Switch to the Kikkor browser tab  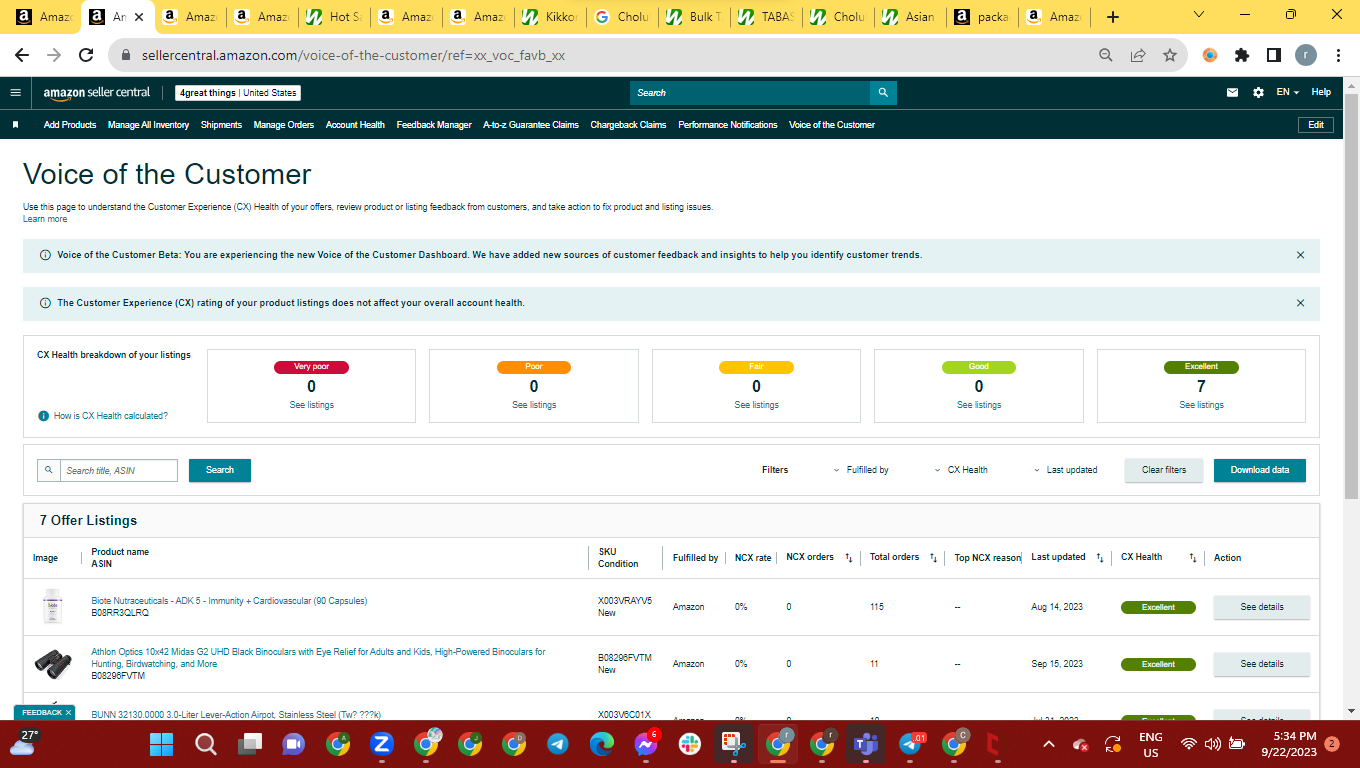point(552,17)
